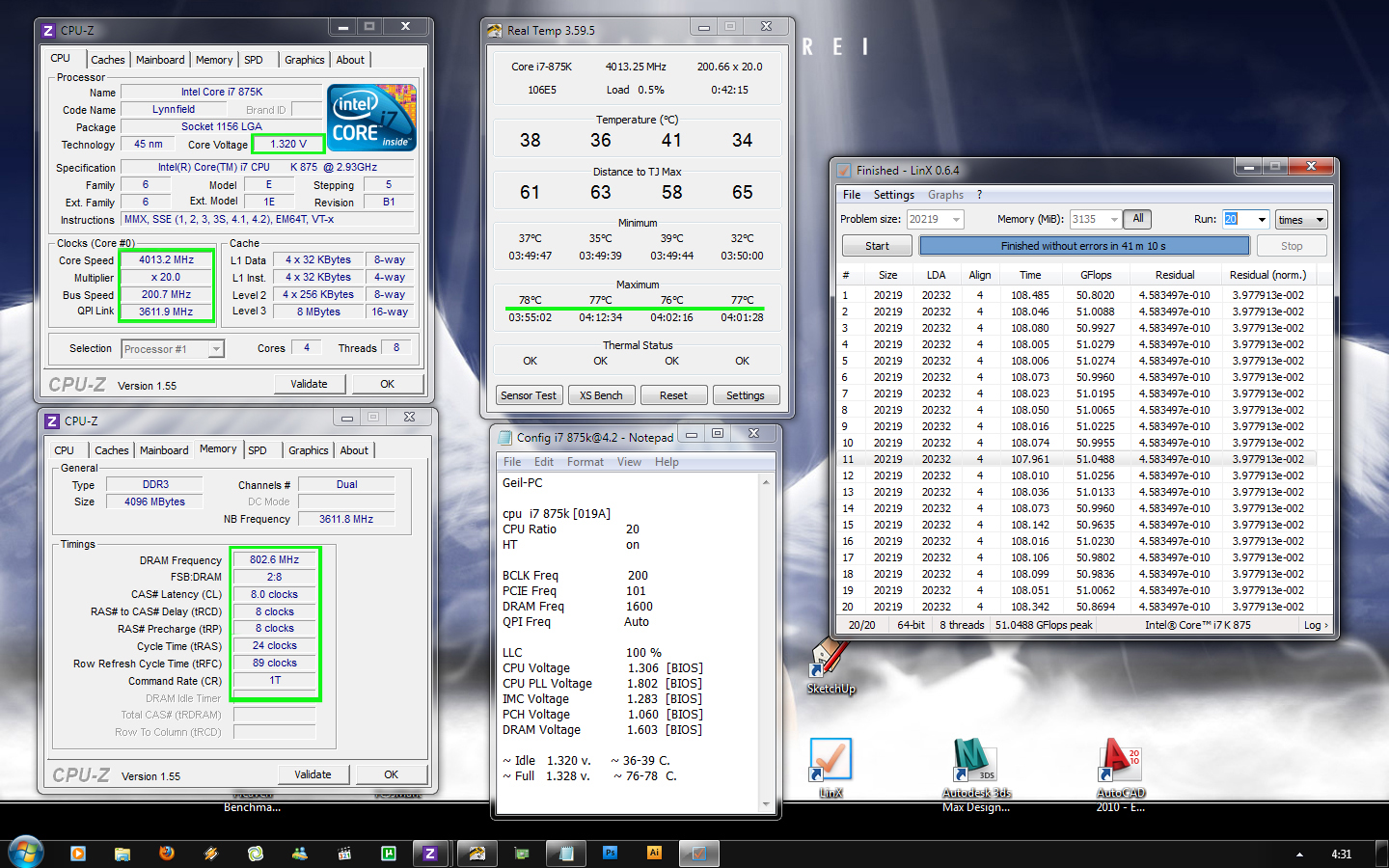The image size is (1389, 868).
Task: Switch to Photoshop from the taskbar
Action: (610, 854)
